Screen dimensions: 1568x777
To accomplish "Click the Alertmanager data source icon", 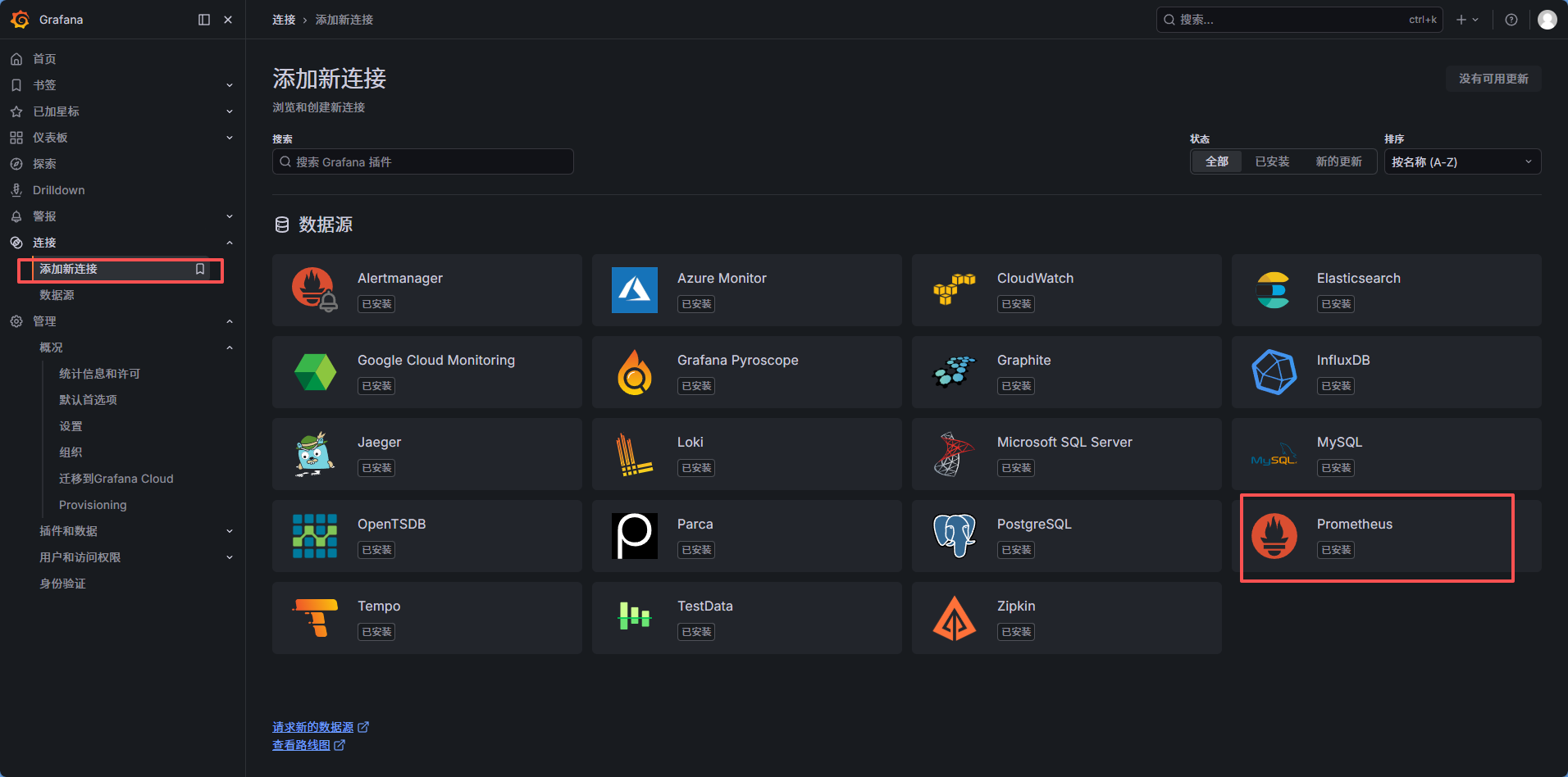I will (x=315, y=290).
